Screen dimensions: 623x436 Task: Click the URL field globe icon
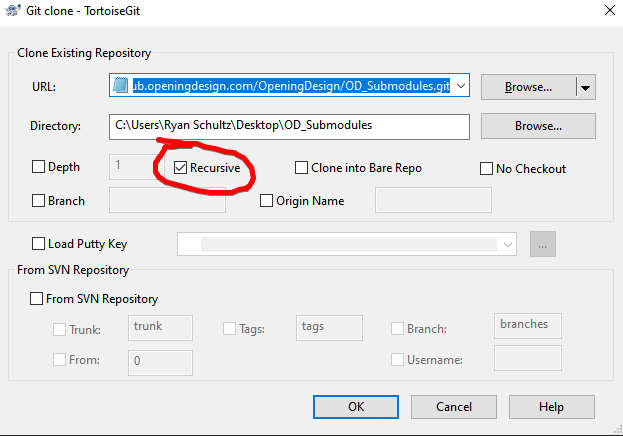pos(120,87)
